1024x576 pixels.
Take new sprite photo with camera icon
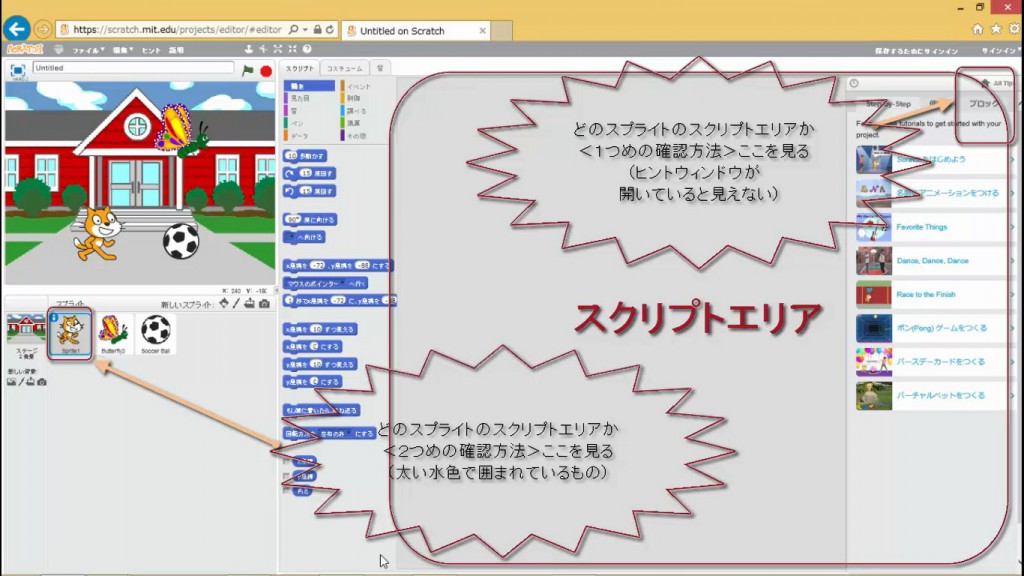pyautogui.click(x=264, y=304)
